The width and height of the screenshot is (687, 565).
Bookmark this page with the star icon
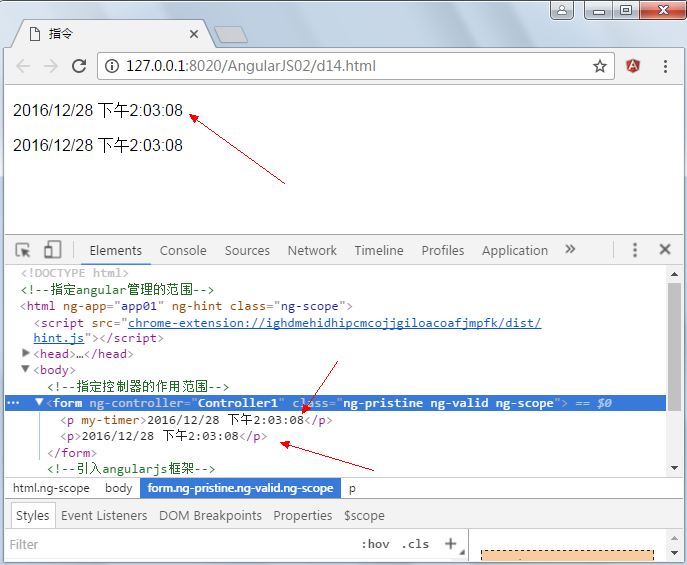coord(600,66)
